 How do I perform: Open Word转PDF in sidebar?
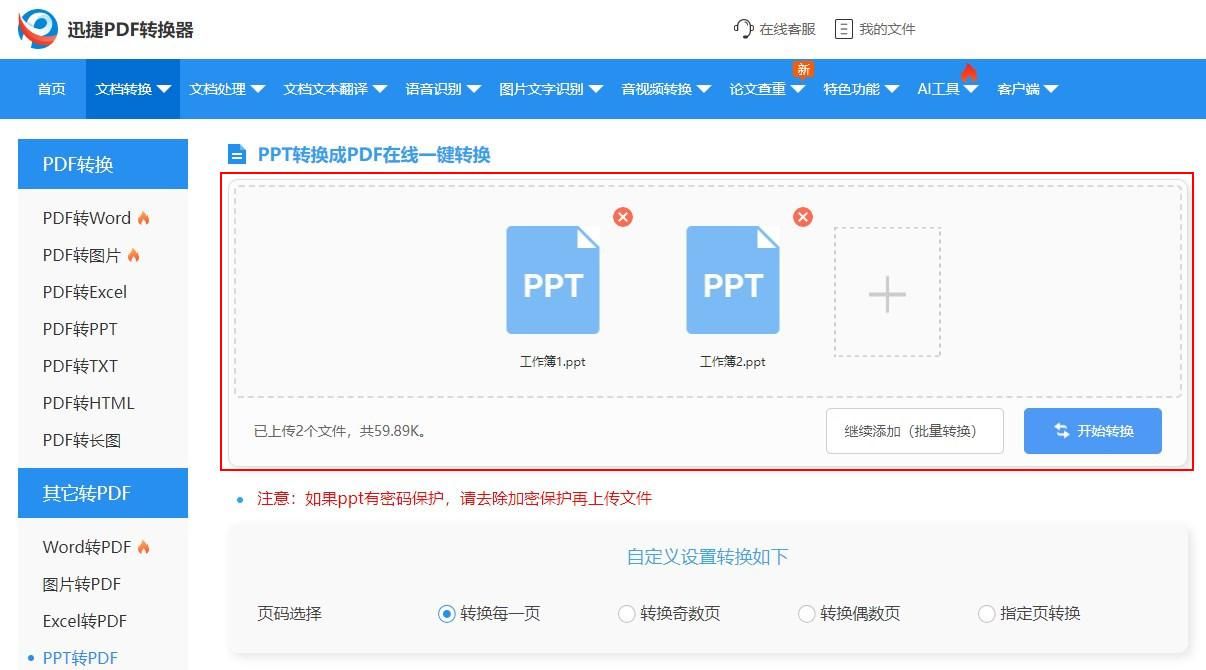[87, 547]
